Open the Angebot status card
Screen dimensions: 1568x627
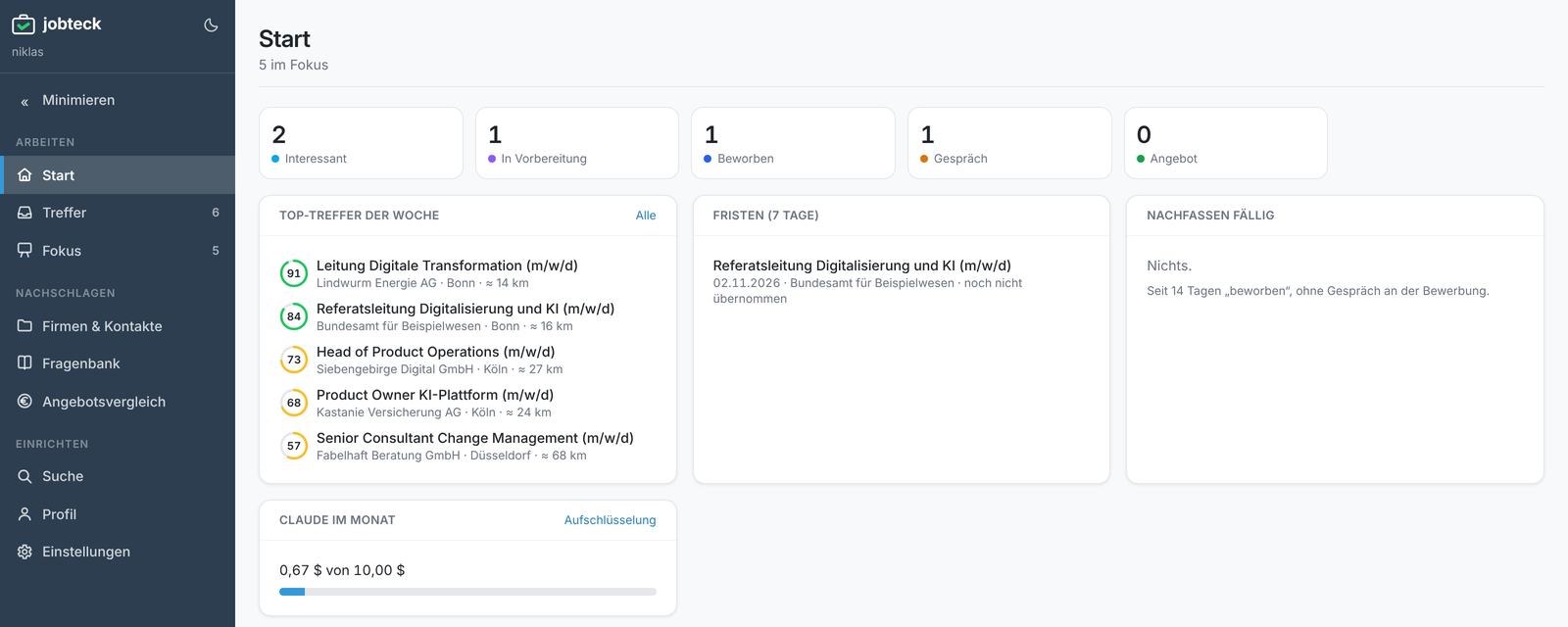tap(1226, 143)
